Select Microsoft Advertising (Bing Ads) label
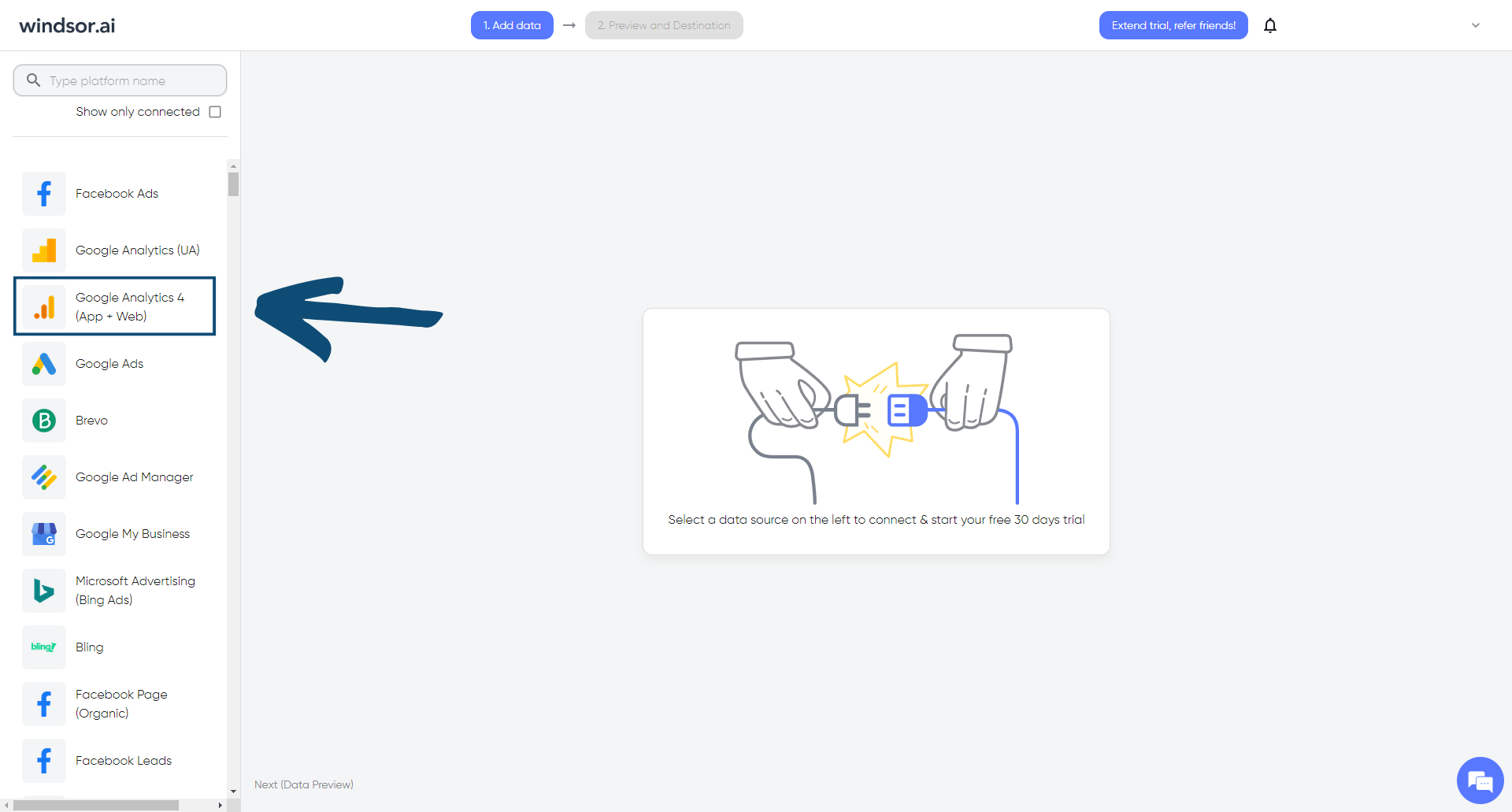Image resolution: width=1512 pixels, height=812 pixels. point(135,591)
